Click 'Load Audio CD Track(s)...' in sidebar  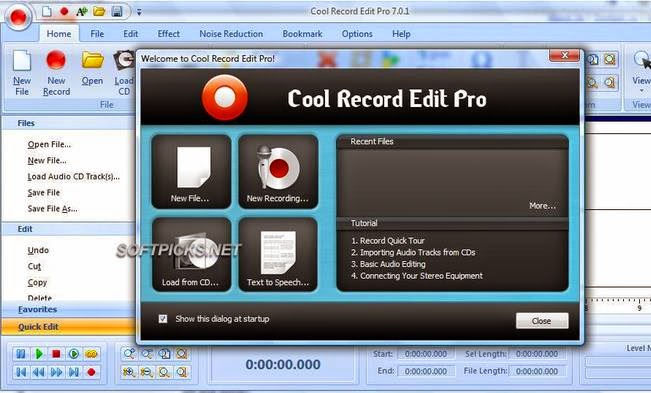coord(73,176)
